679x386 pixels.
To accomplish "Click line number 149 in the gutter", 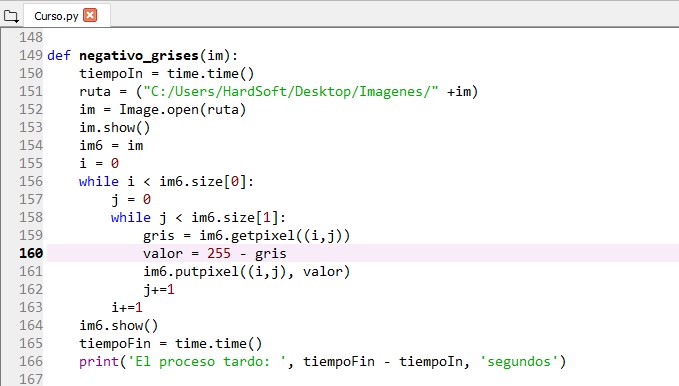I will click(31, 55).
